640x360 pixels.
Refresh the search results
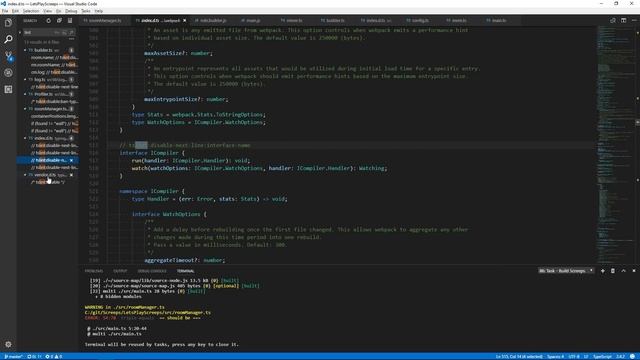tap(49, 20)
